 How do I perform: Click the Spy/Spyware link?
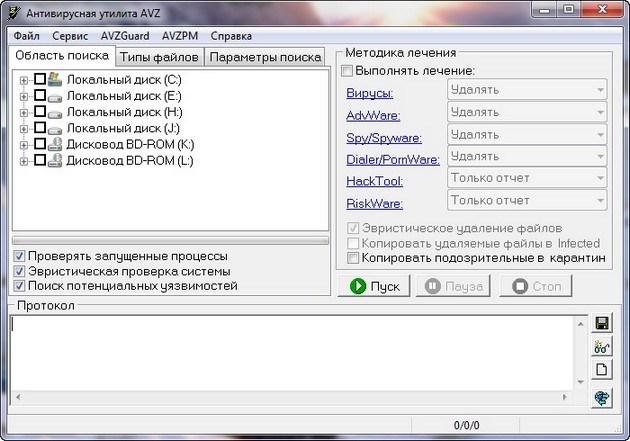coord(384,138)
